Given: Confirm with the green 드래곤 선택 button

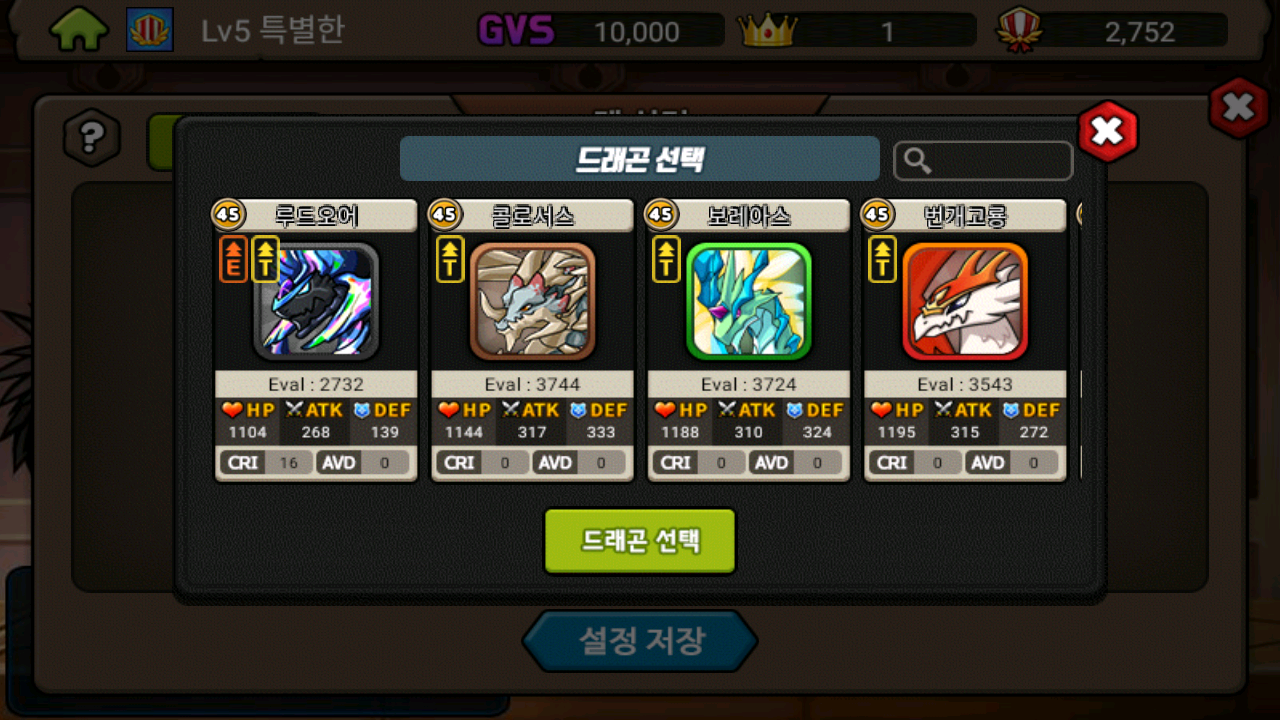Looking at the screenshot, I should point(640,541).
